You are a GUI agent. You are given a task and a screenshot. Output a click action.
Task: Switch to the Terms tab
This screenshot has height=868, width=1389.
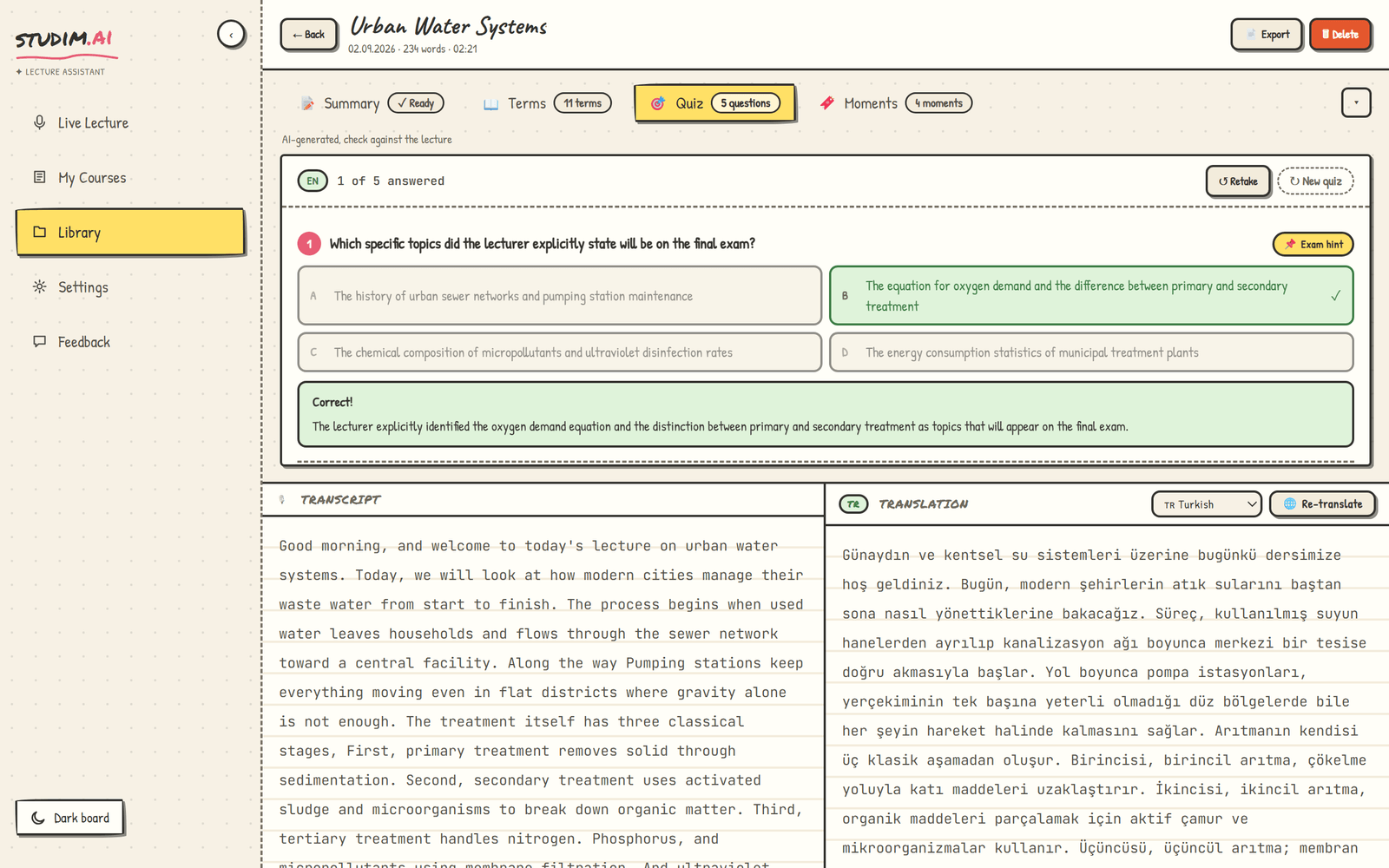tap(547, 103)
